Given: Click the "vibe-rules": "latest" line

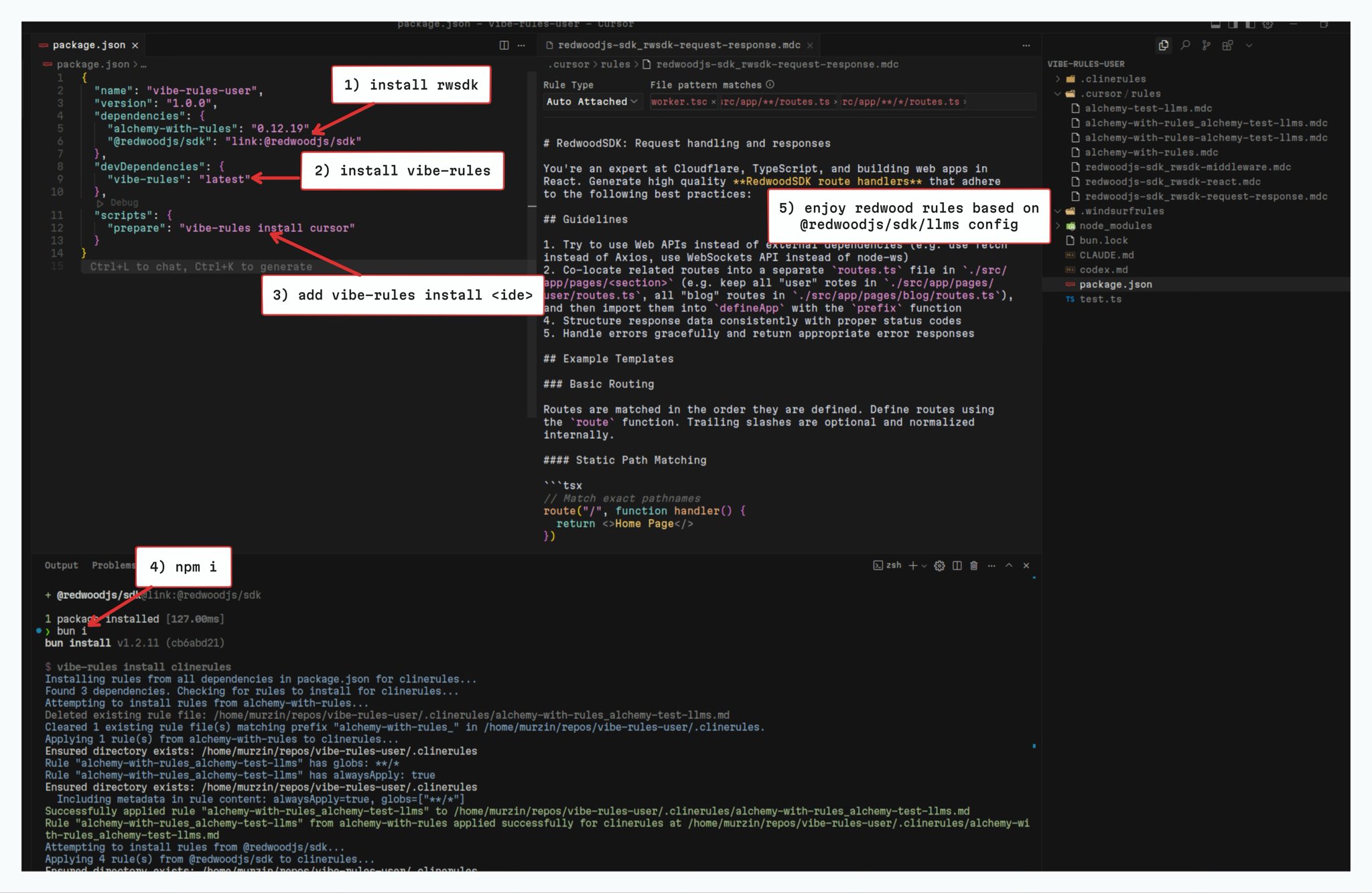Looking at the screenshot, I should (178, 180).
